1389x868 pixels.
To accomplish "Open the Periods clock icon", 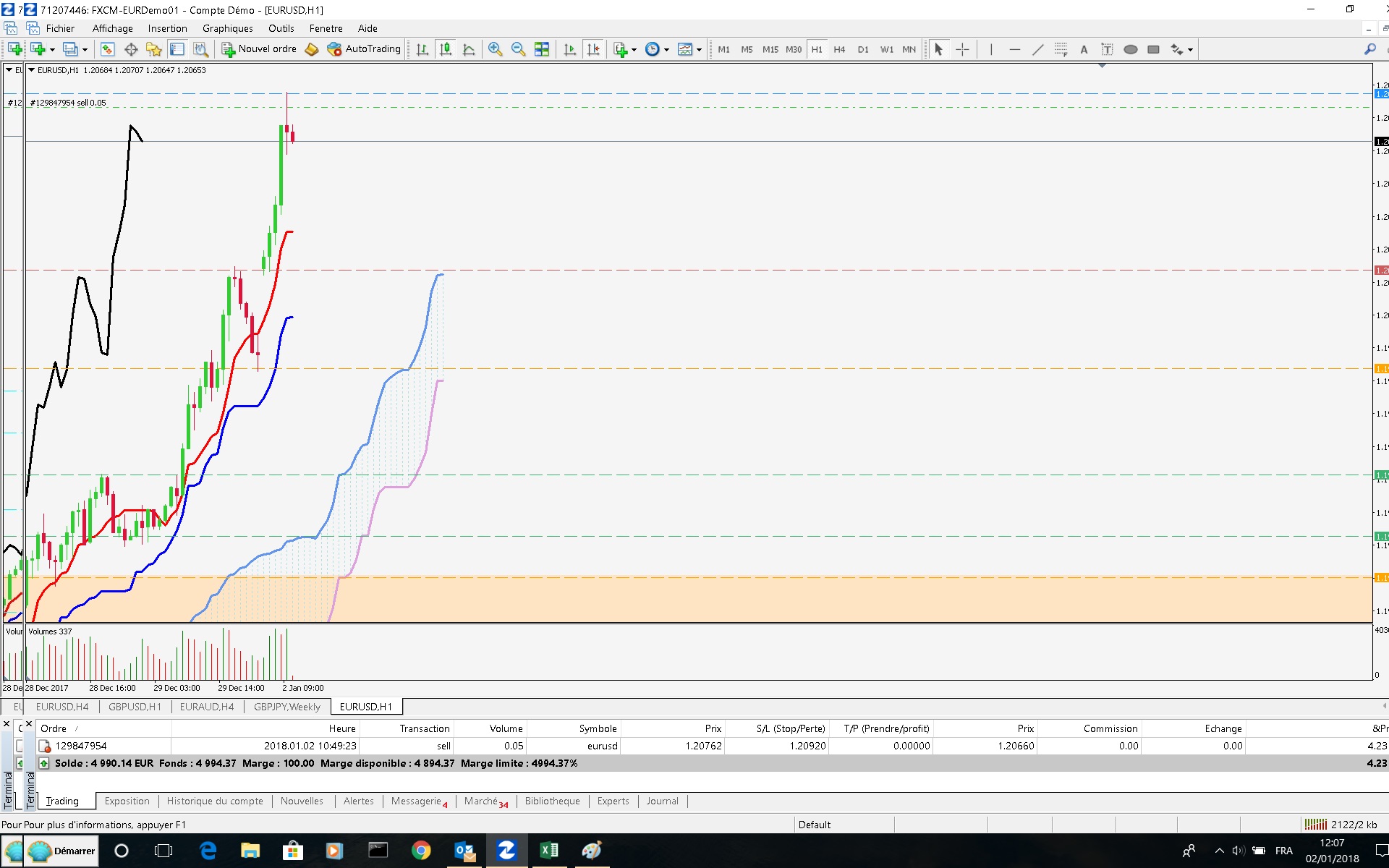I will pyautogui.click(x=653, y=49).
